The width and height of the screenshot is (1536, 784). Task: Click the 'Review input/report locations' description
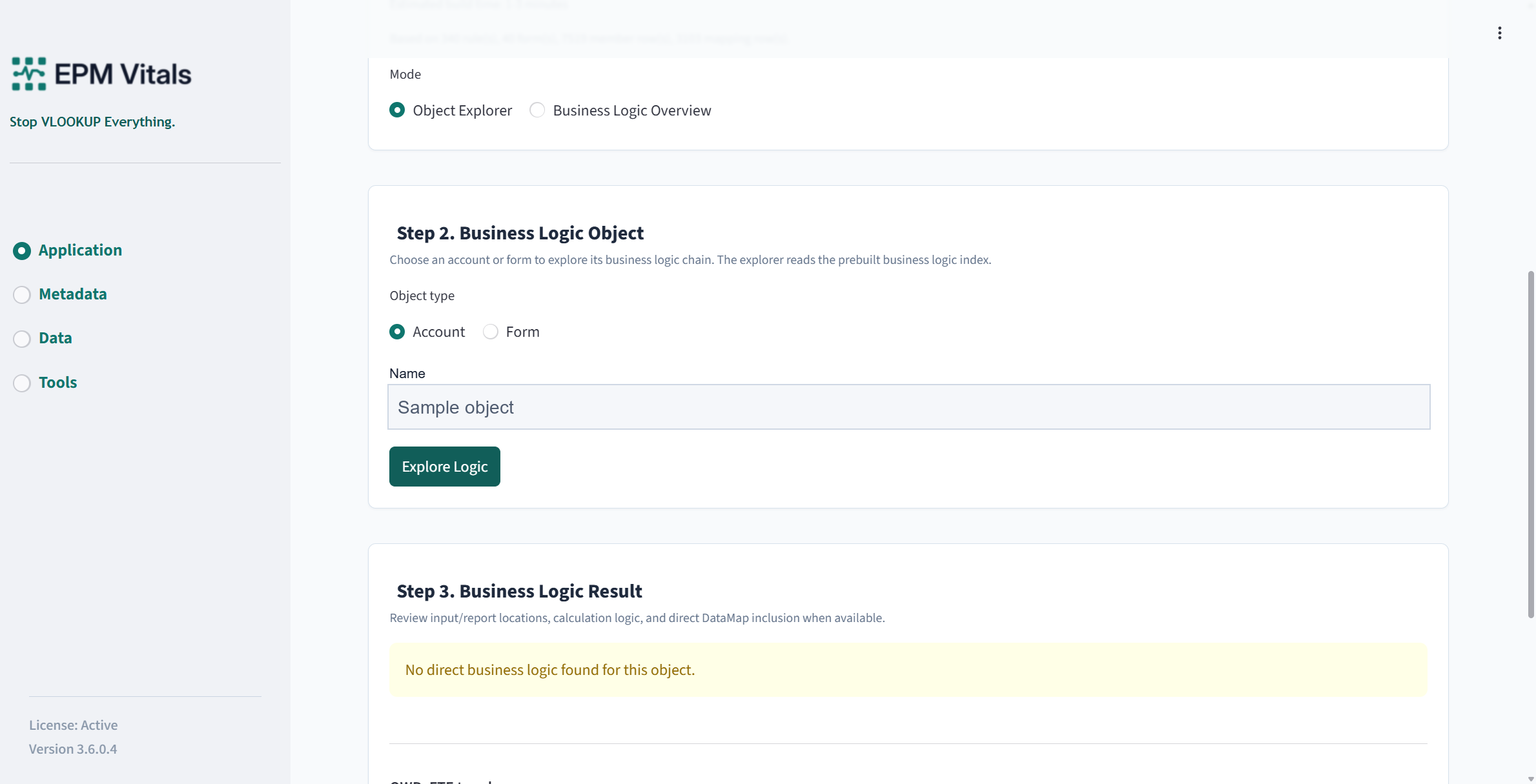[637, 618]
